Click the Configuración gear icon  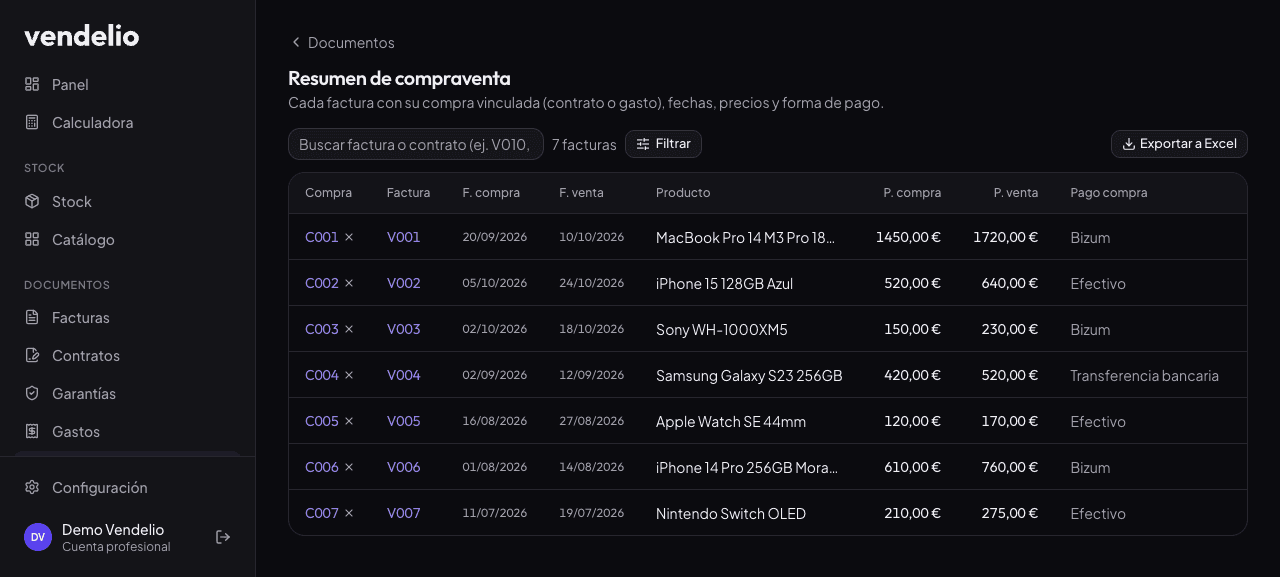tap(32, 487)
